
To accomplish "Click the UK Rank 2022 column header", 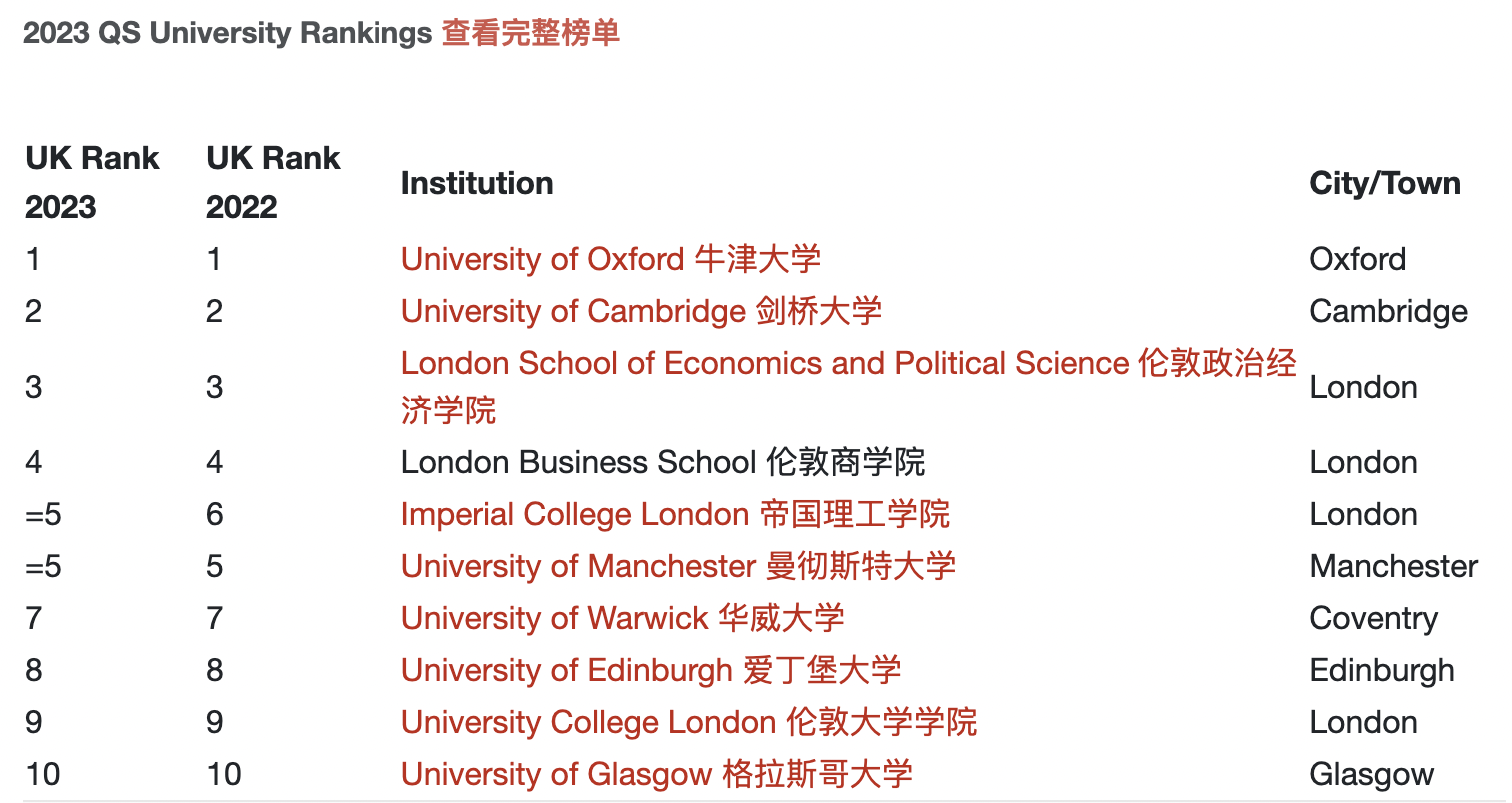I will pyautogui.click(x=273, y=182).
